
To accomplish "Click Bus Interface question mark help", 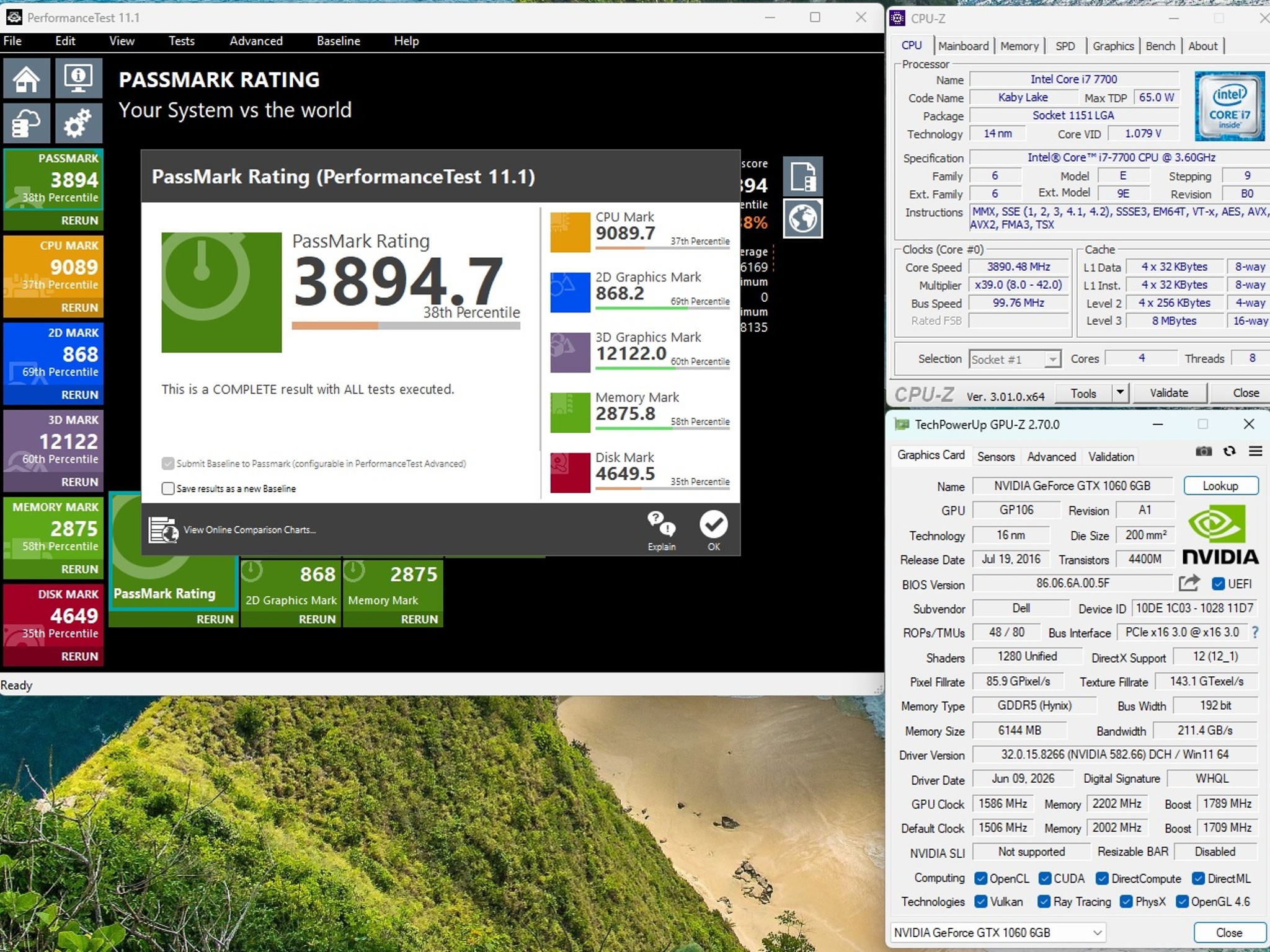I will click(1255, 632).
